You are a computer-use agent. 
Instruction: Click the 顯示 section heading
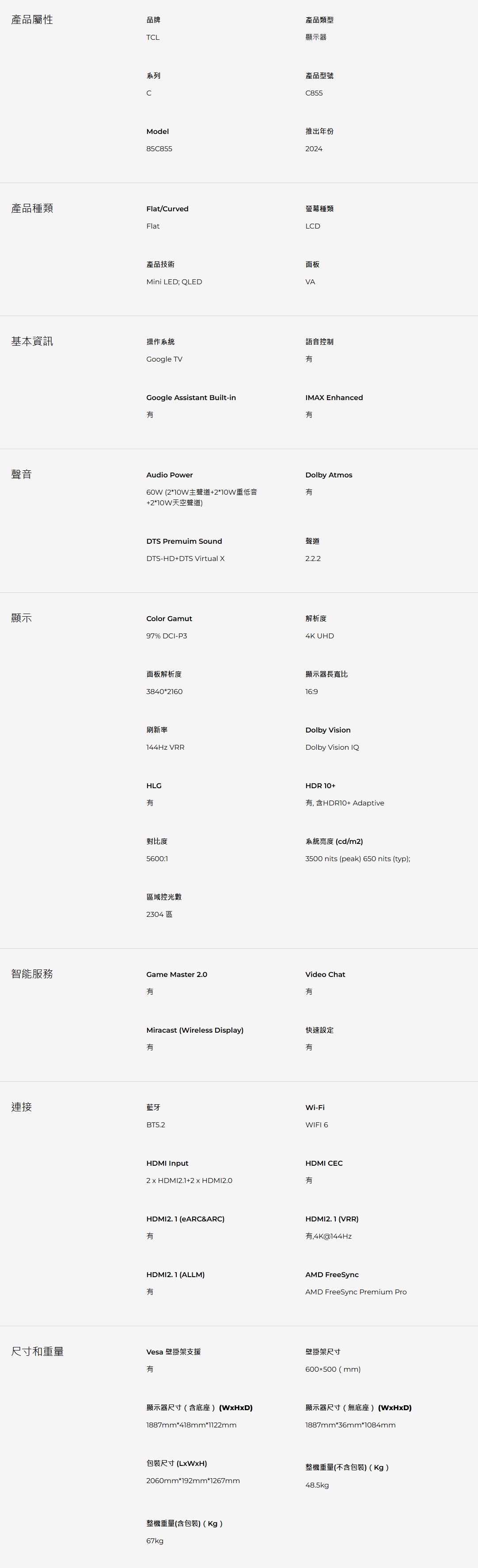click(x=21, y=618)
